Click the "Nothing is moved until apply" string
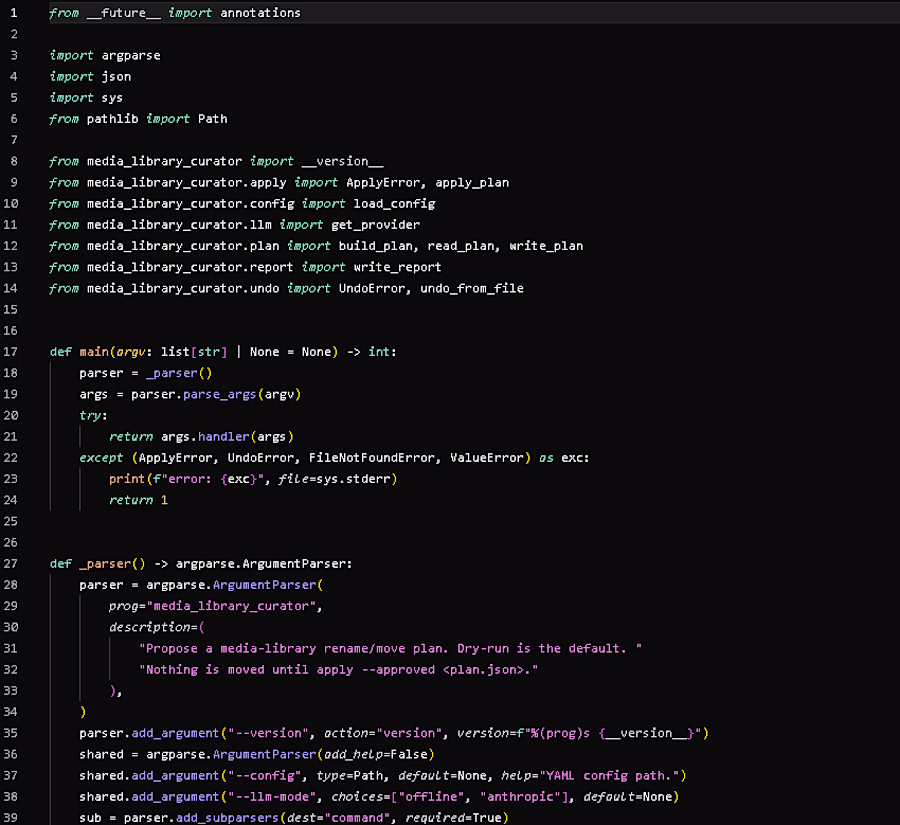 click(x=339, y=670)
